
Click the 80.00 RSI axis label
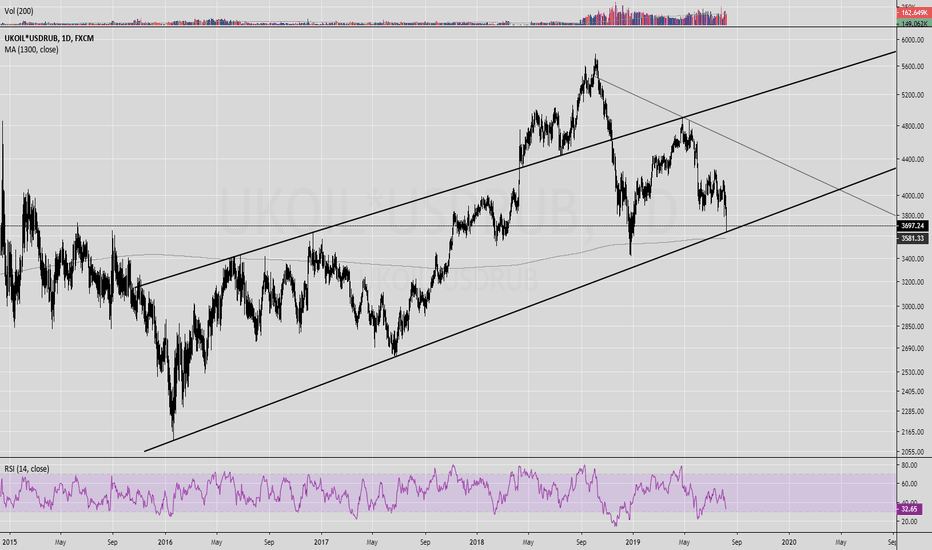(x=909, y=465)
